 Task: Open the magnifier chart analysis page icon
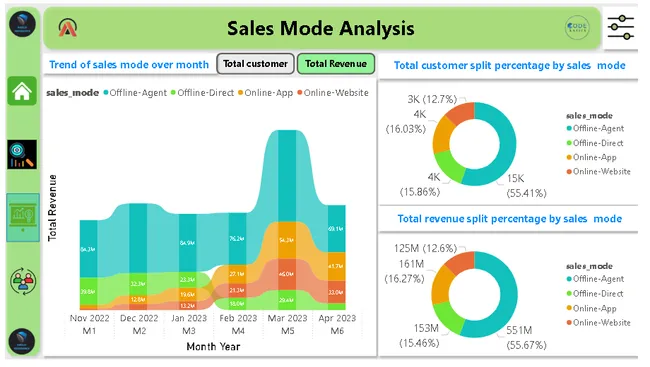pyautogui.click(x=22, y=155)
